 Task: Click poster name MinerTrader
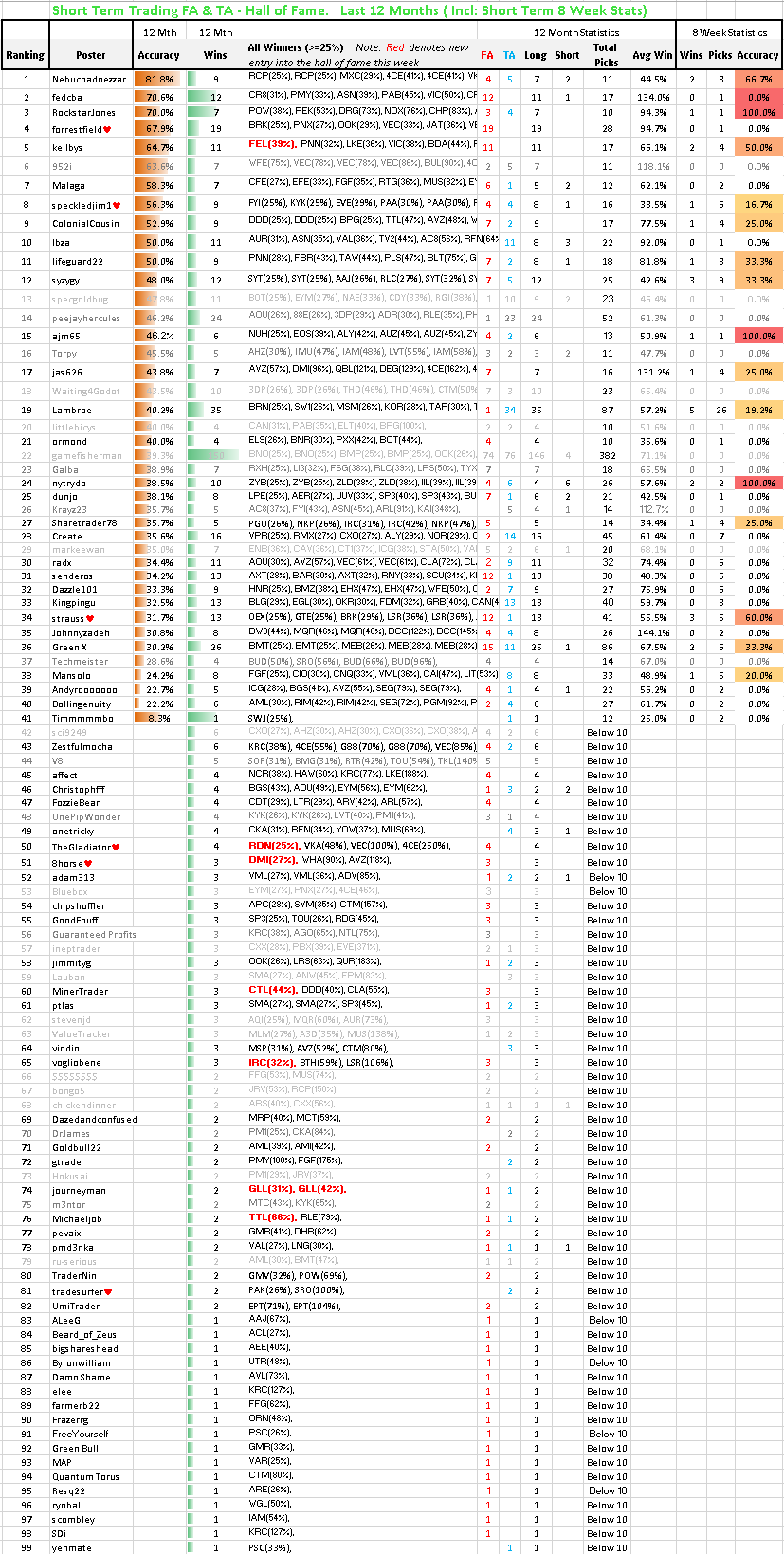click(81, 992)
